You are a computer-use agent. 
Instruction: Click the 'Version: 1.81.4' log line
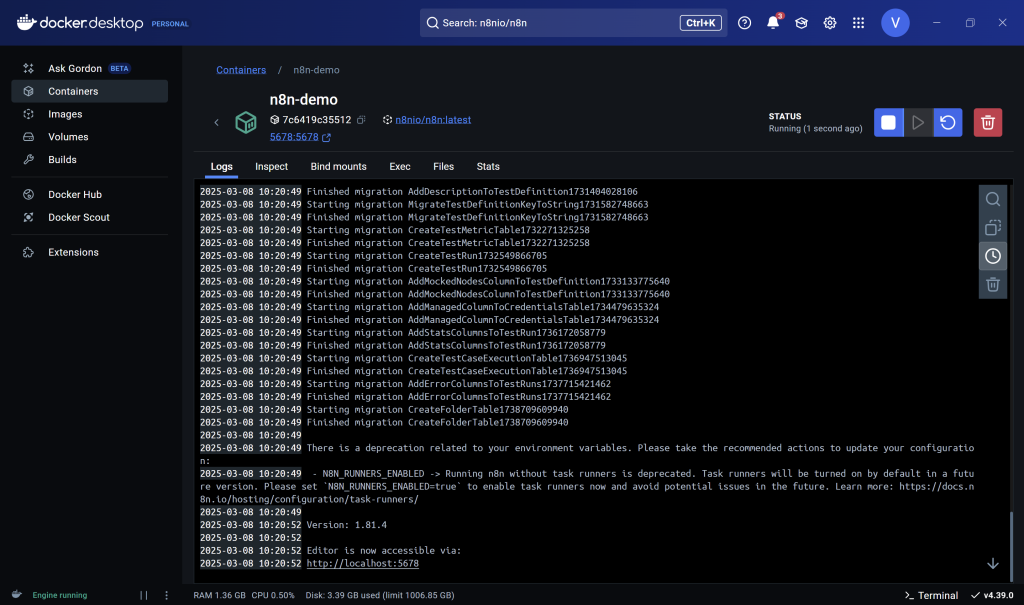(x=347, y=525)
